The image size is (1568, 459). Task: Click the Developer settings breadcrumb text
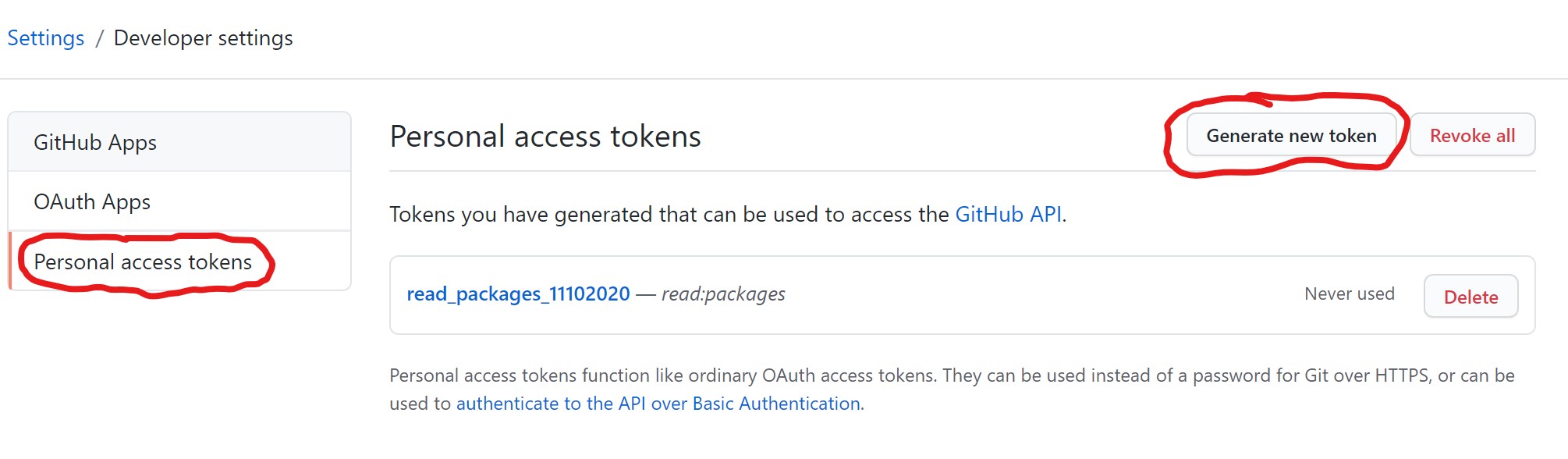coord(204,37)
